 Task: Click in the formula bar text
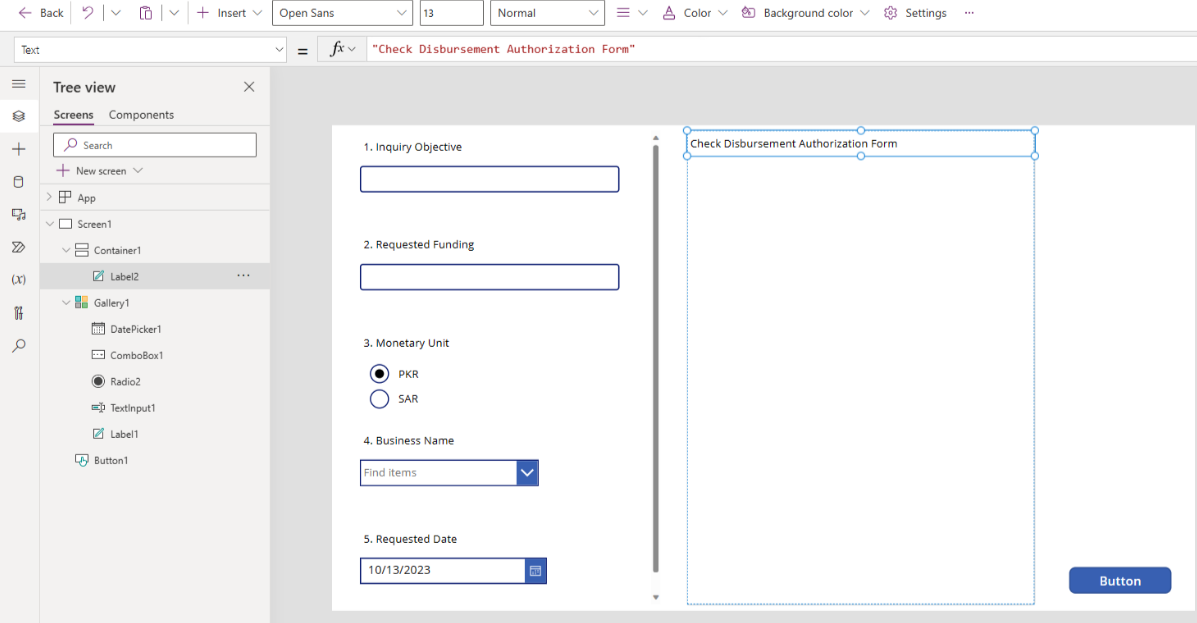click(x=503, y=50)
